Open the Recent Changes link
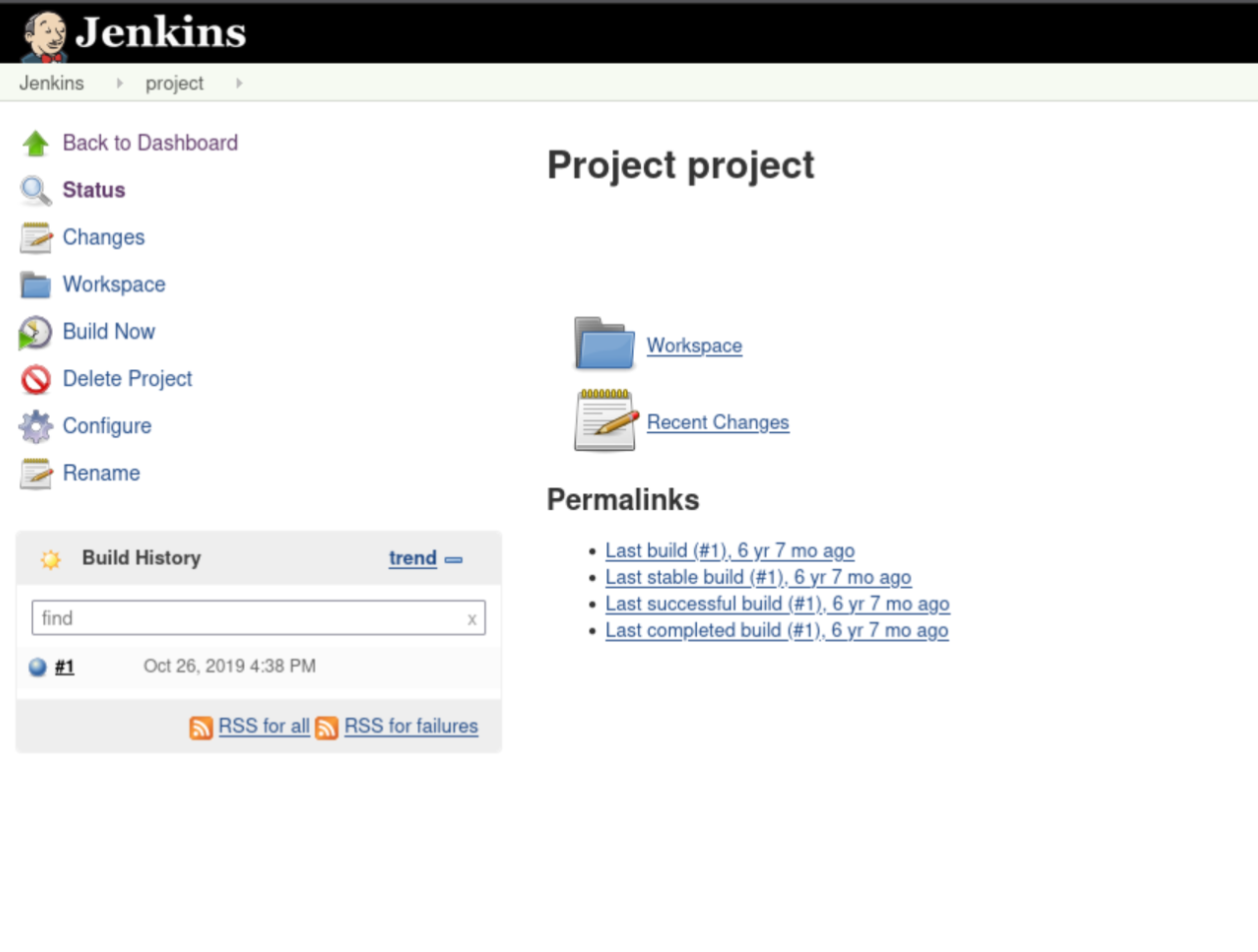This screenshot has width=1258, height=952. point(718,422)
